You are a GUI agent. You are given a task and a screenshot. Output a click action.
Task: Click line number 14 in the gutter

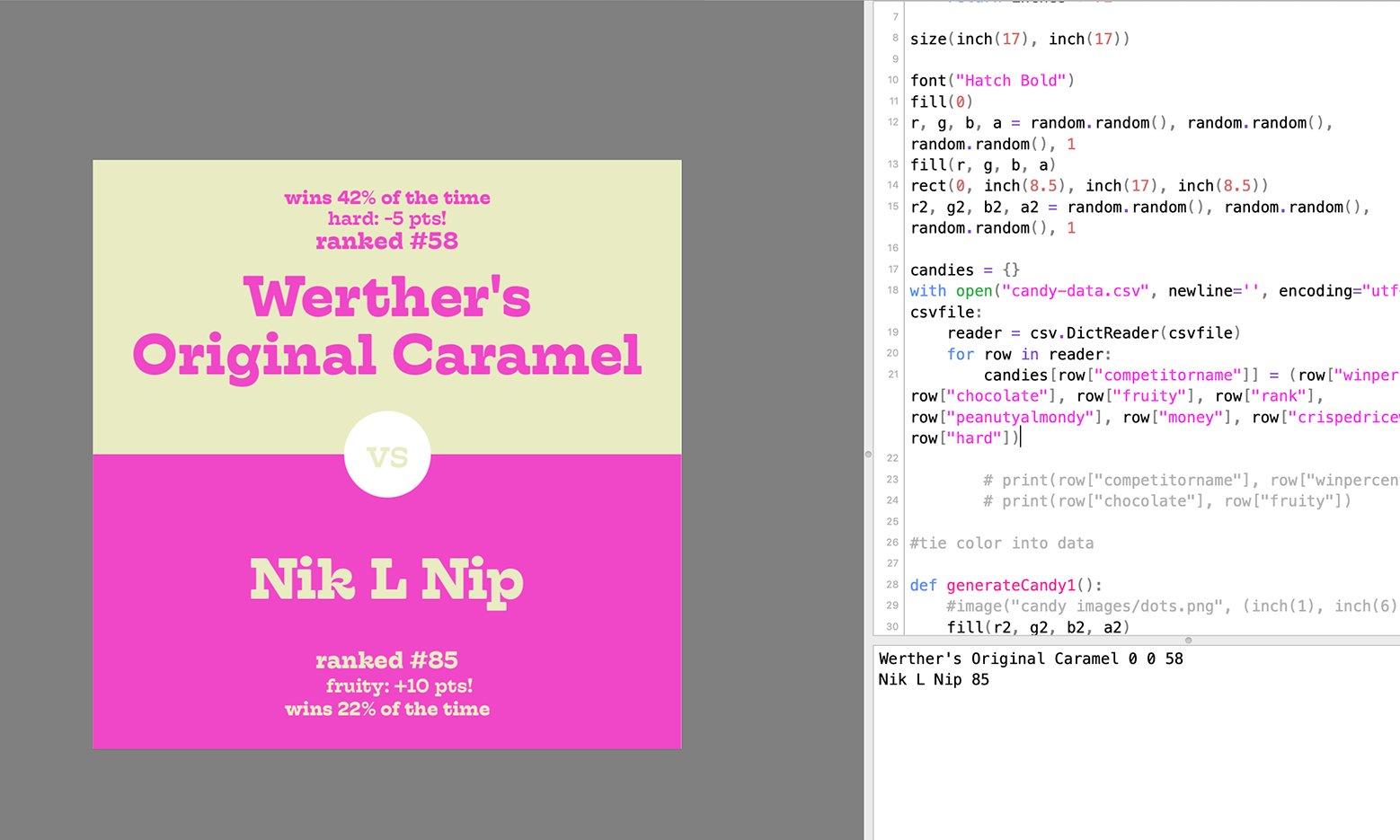point(893,185)
